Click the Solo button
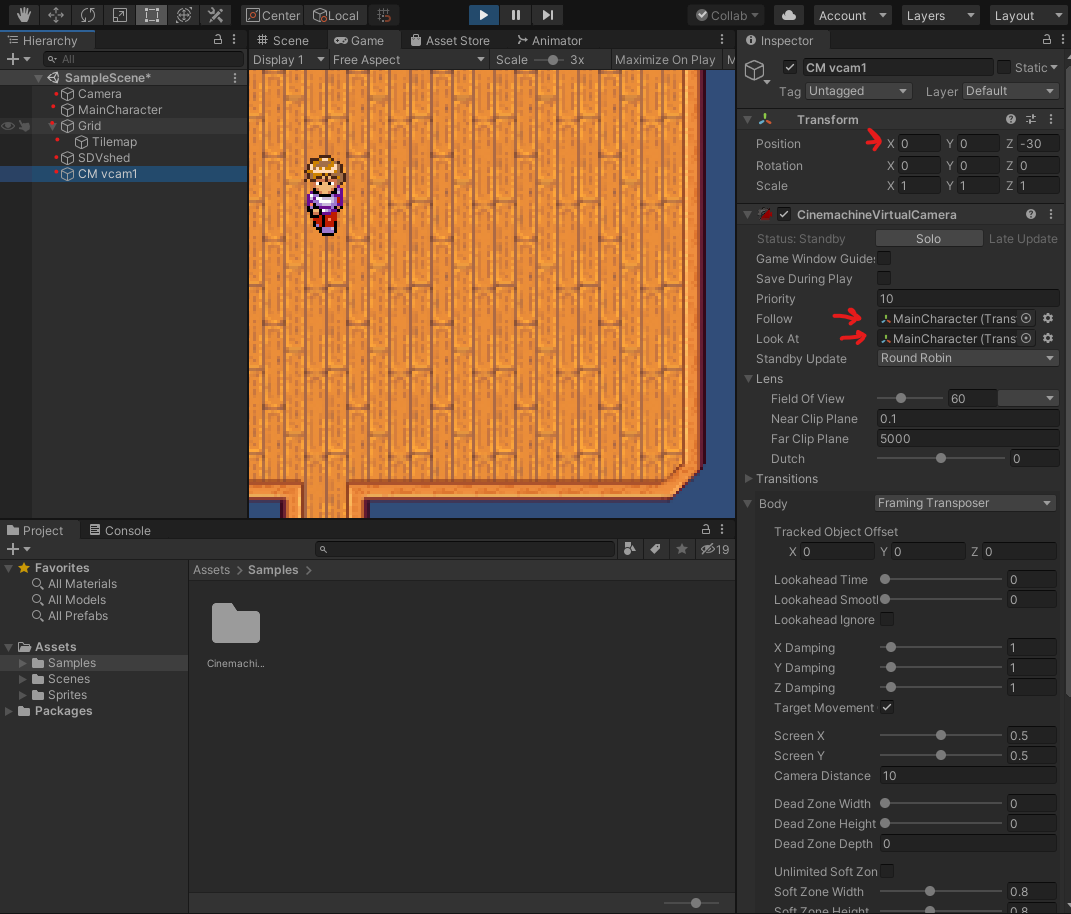This screenshot has width=1071, height=914. (928, 239)
